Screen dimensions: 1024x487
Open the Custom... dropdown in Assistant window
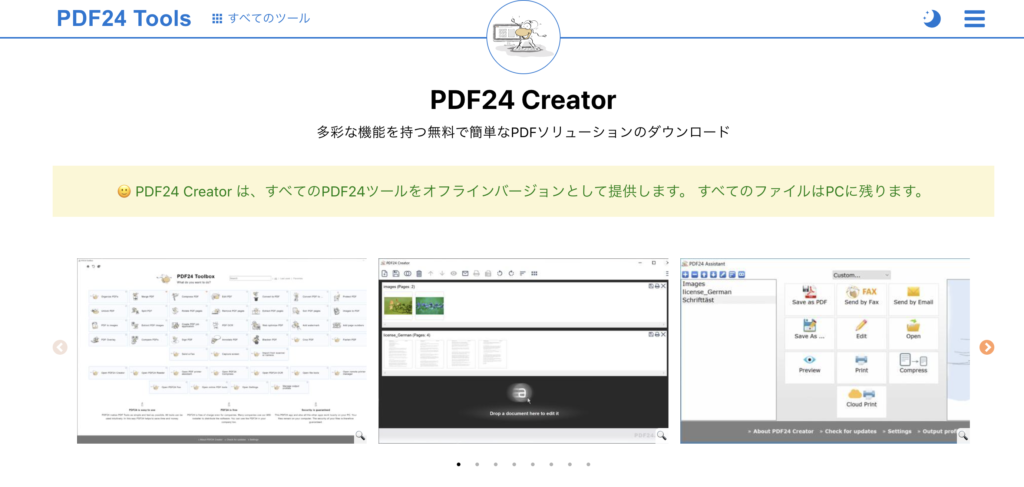coord(861,275)
